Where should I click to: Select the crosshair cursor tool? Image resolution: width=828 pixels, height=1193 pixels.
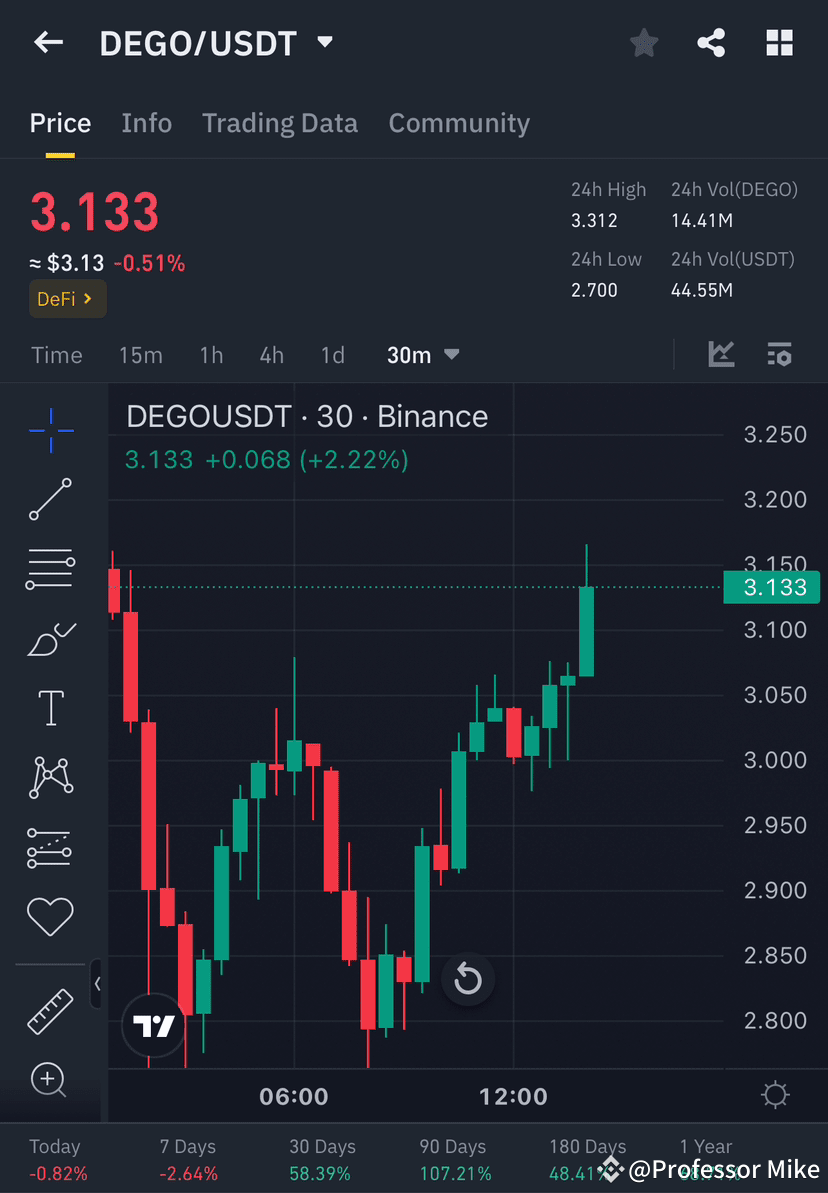click(50, 430)
